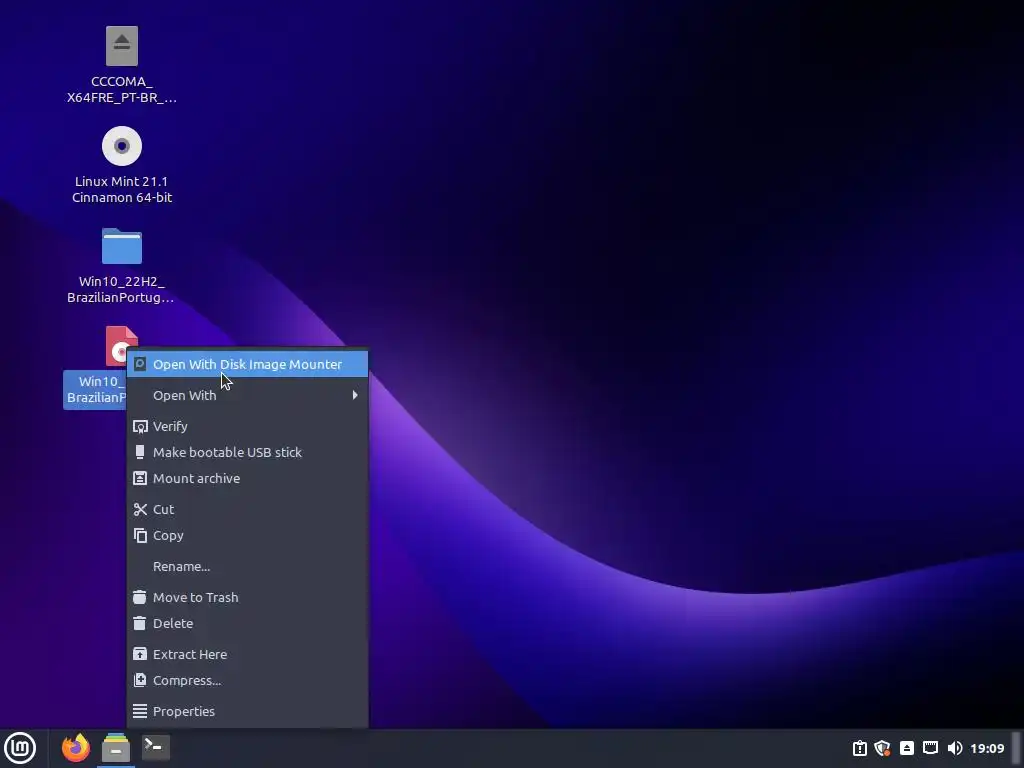Select Rename... menu entry

click(248, 566)
